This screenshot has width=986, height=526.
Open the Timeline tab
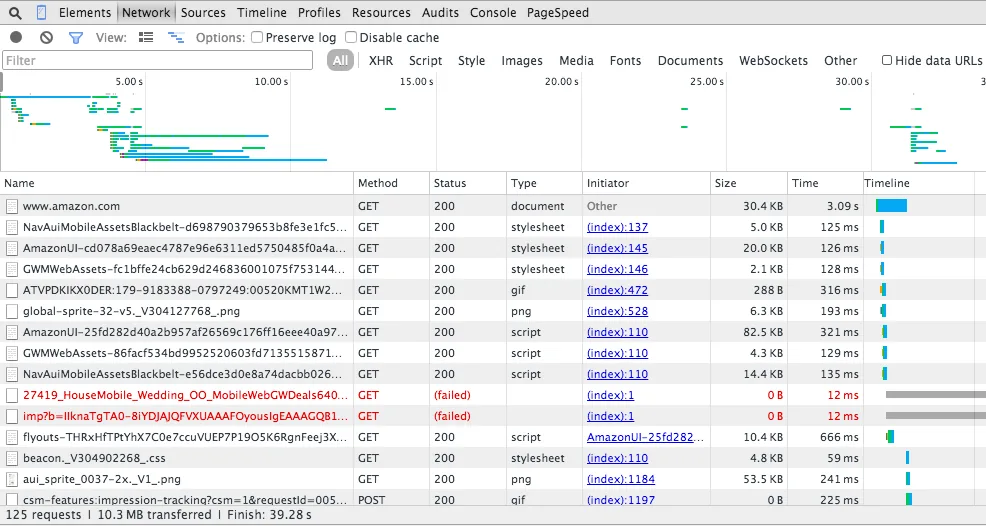click(x=262, y=13)
